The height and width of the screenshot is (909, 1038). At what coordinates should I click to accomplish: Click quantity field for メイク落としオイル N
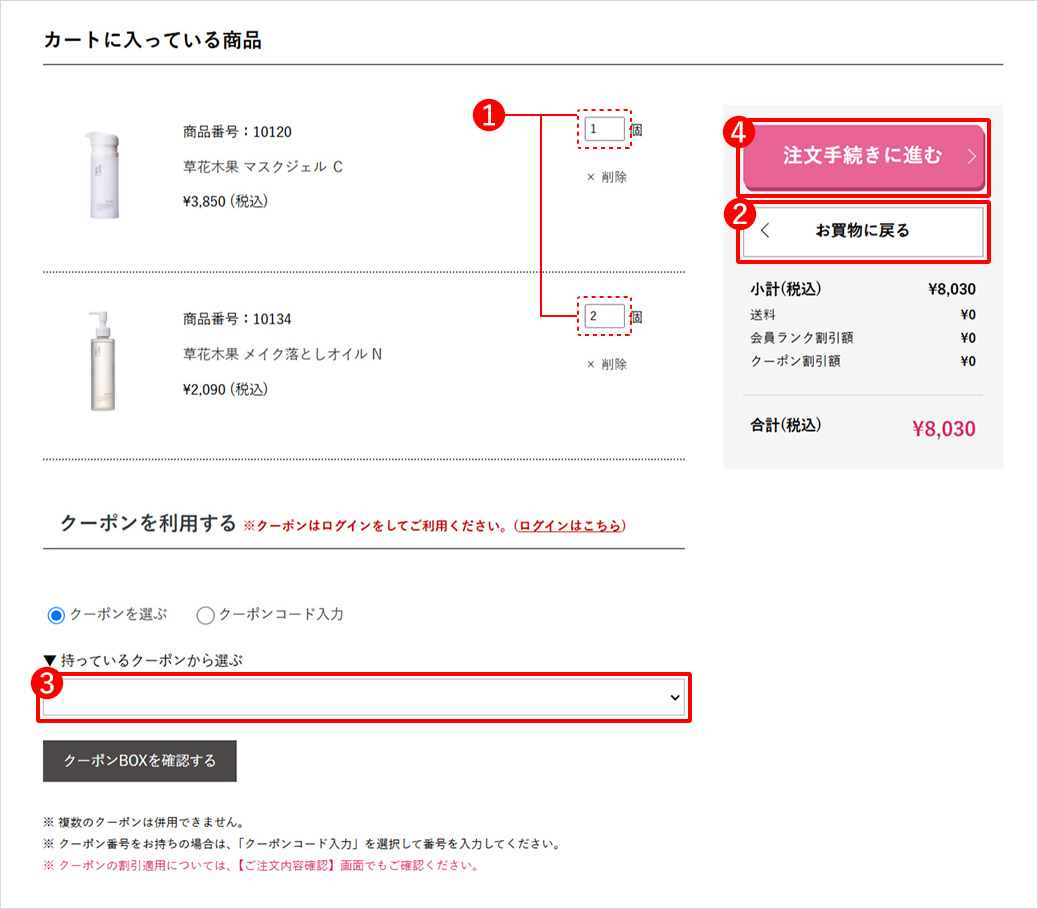point(605,316)
